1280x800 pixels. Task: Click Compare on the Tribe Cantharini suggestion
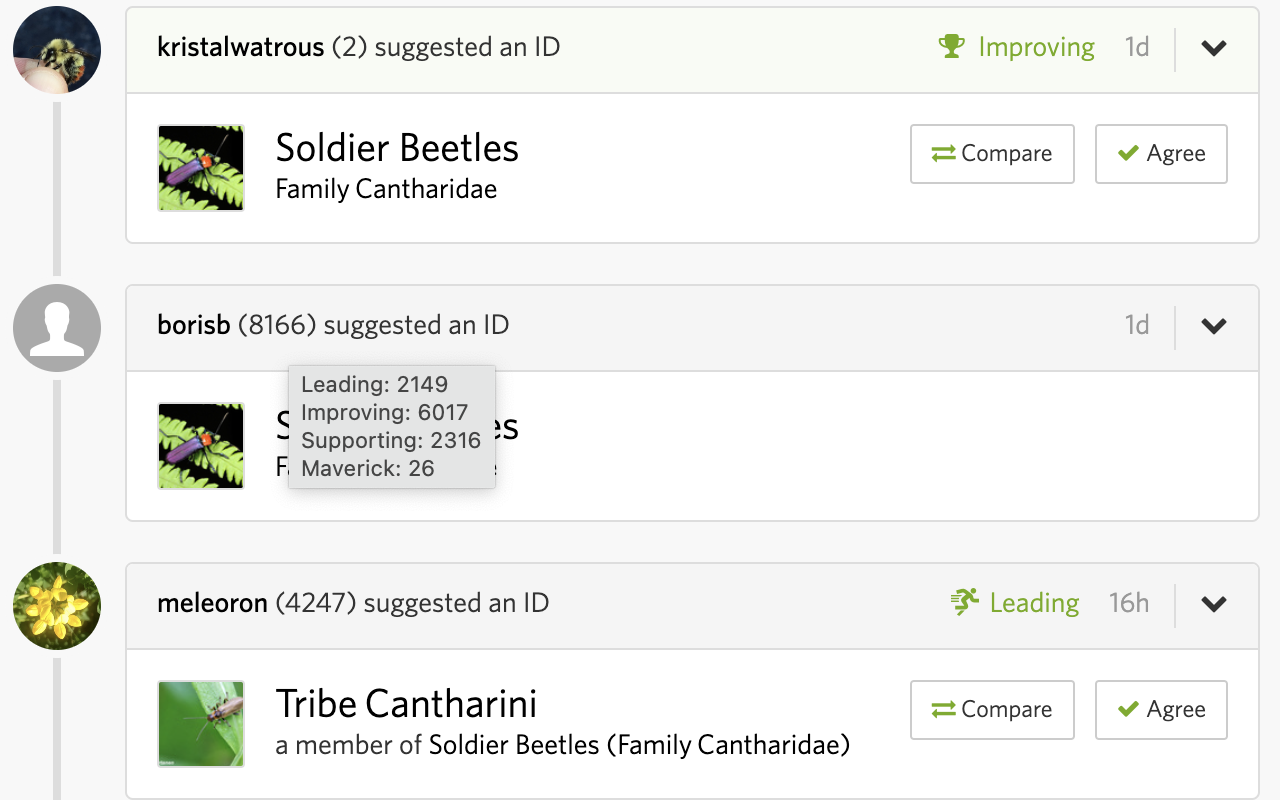(x=992, y=709)
